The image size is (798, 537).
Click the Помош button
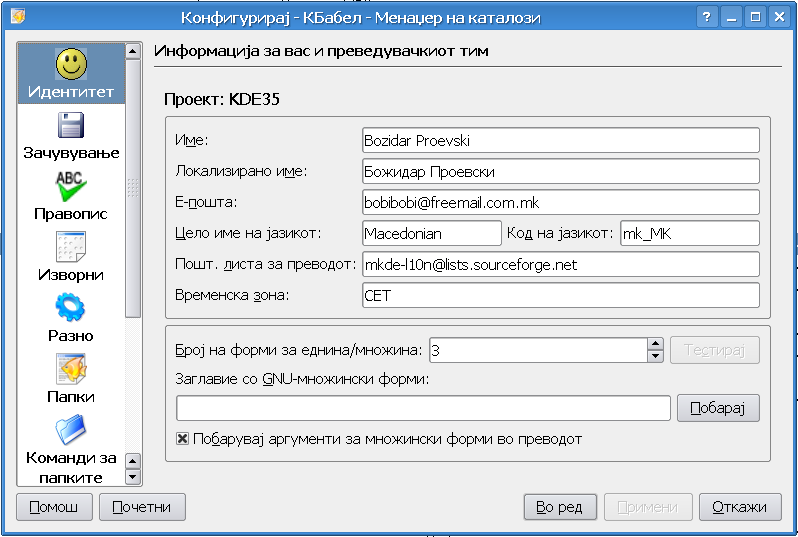[54, 507]
